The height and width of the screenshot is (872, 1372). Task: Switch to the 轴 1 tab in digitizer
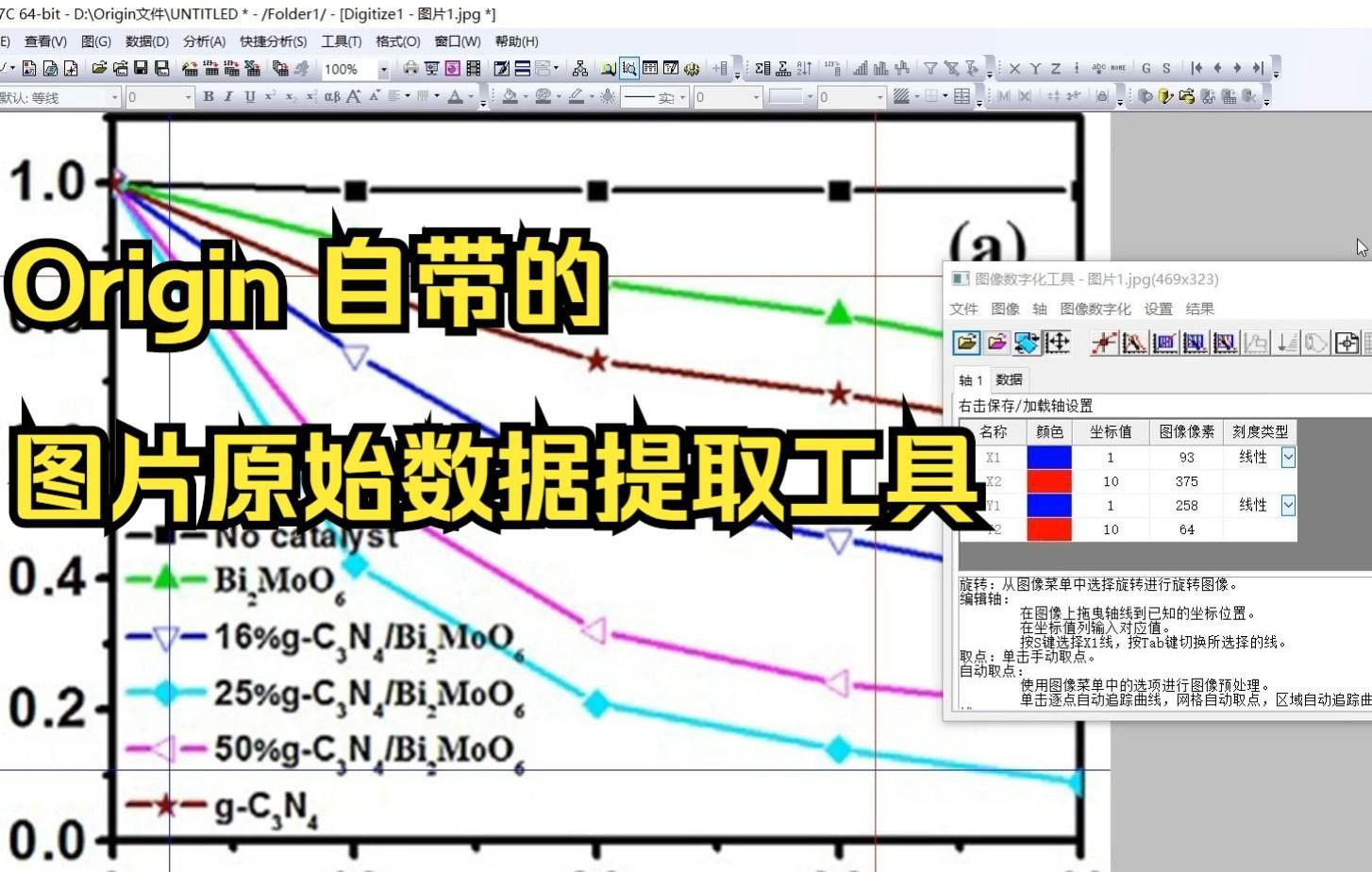(971, 379)
